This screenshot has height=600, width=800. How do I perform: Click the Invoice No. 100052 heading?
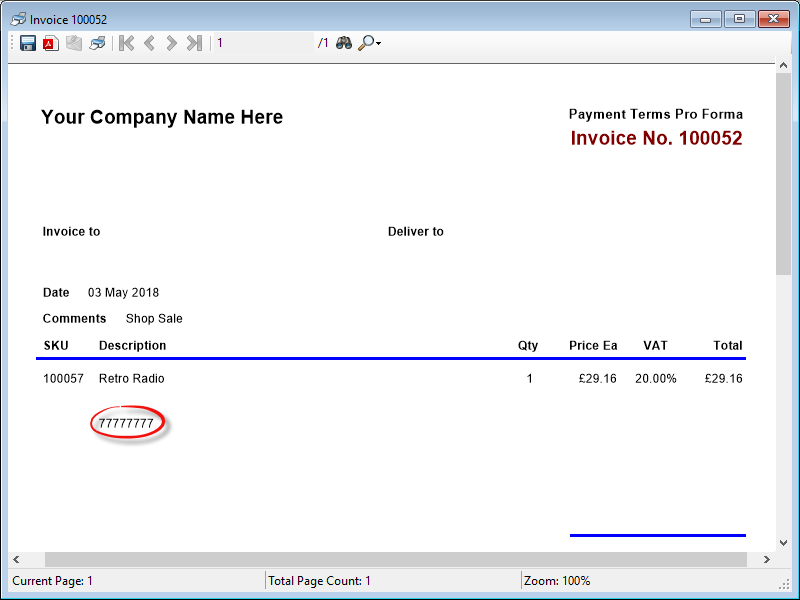(x=656, y=139)
